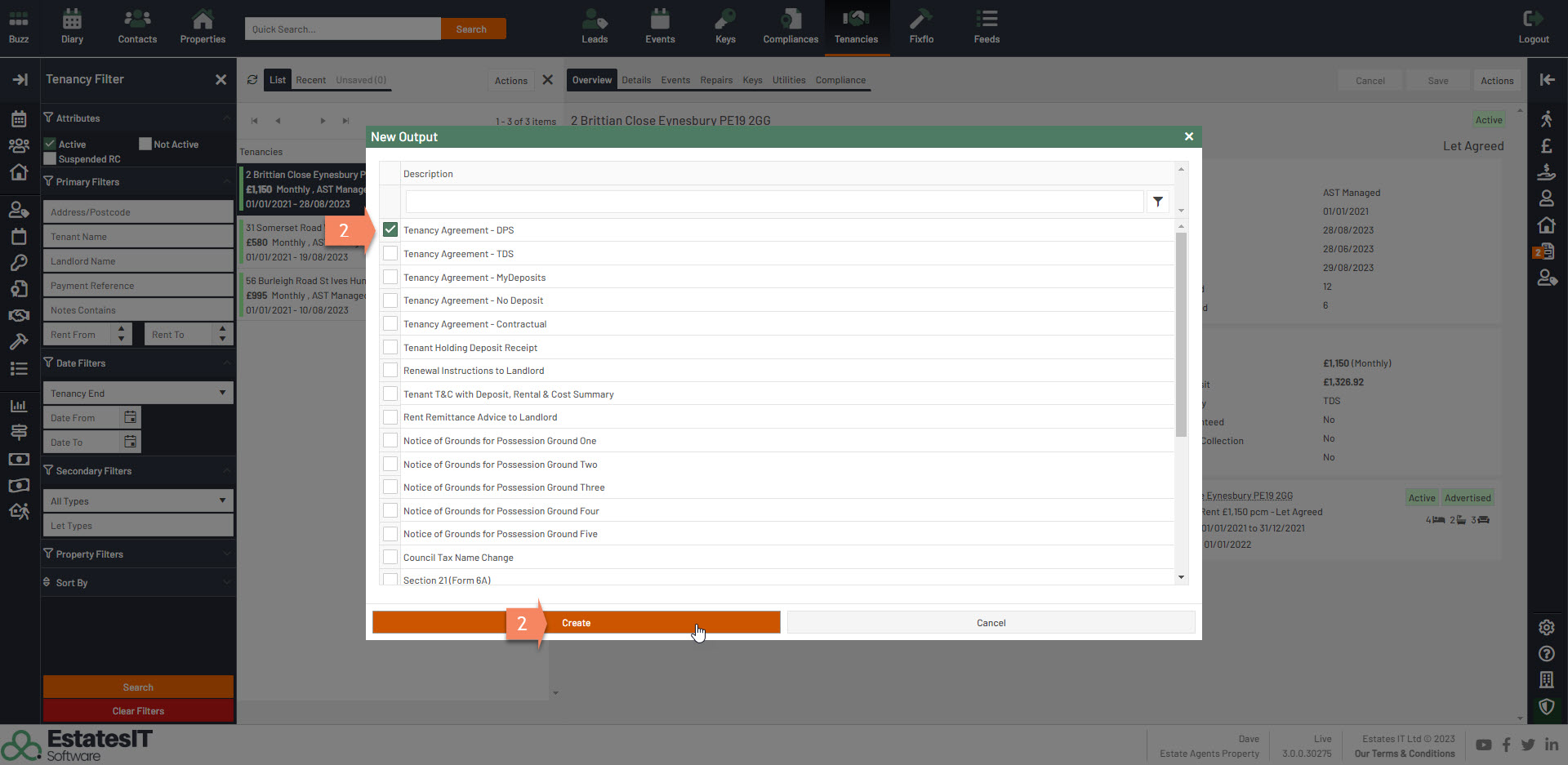This screenshot has height=765, width=1568.
Task: Refresh the tenancy list with reload icon
Action: pyautogui.click(x=252, y=80)
